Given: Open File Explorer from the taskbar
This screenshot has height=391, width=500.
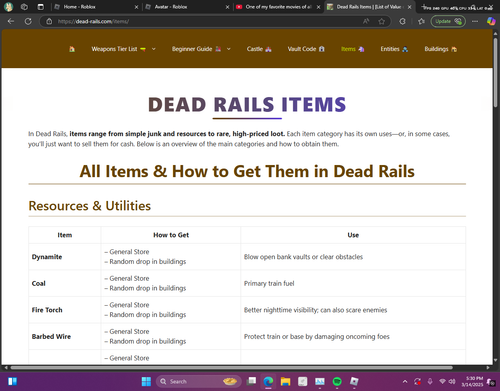Looking at the screenshot, I should tap(285, 381).
